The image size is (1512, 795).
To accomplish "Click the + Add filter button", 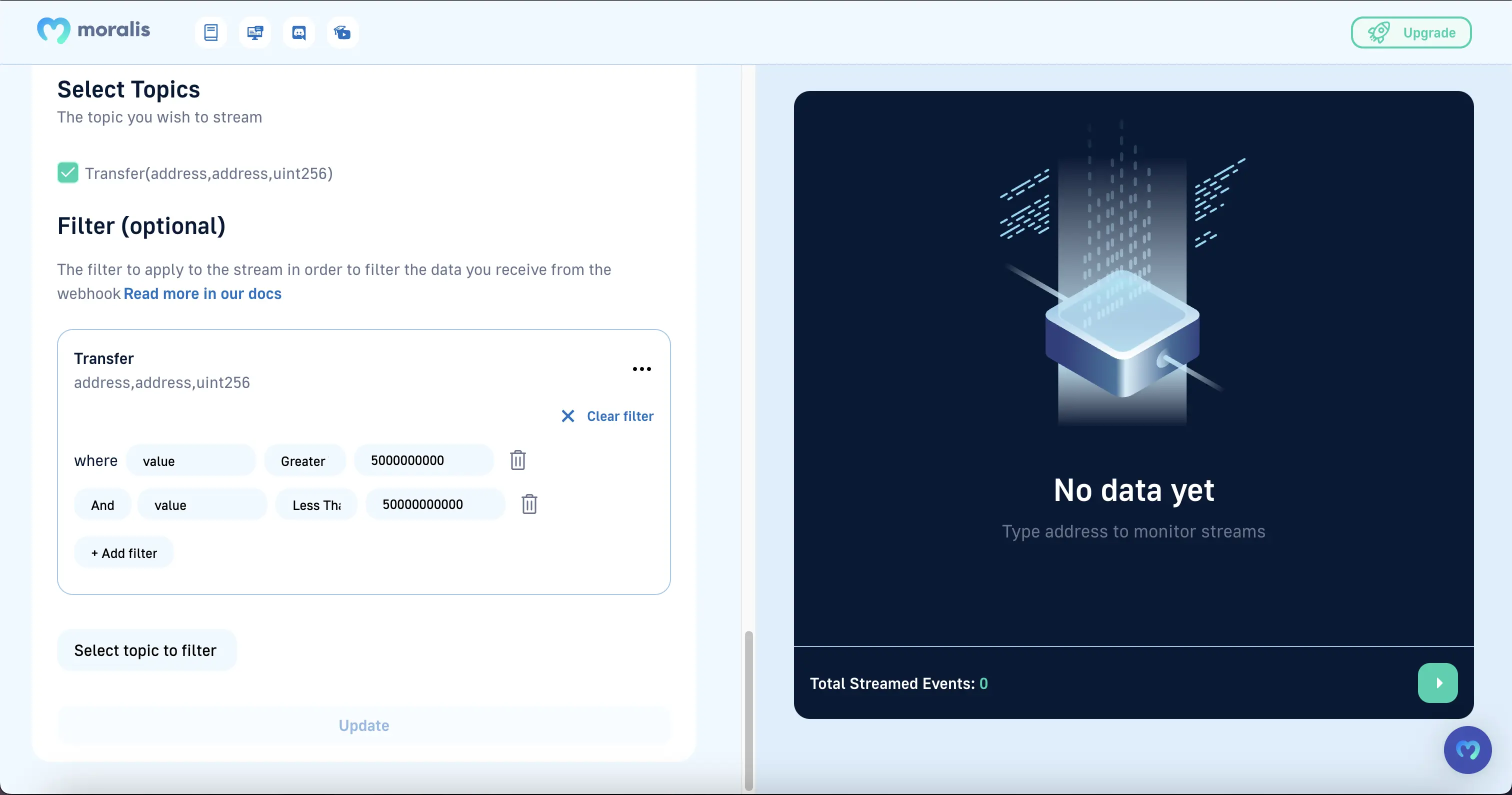I will tap(124, 553).
